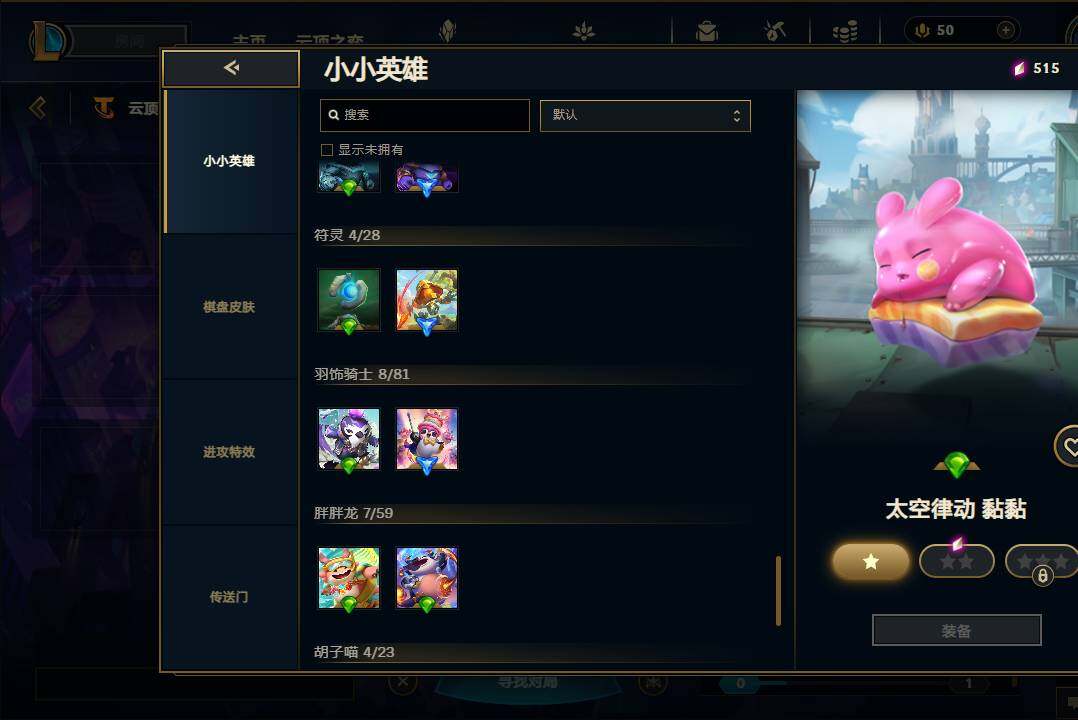Click the 装备 equip button
The height and width of the screenshot is (720, 1078).
[x=956, y=630]
